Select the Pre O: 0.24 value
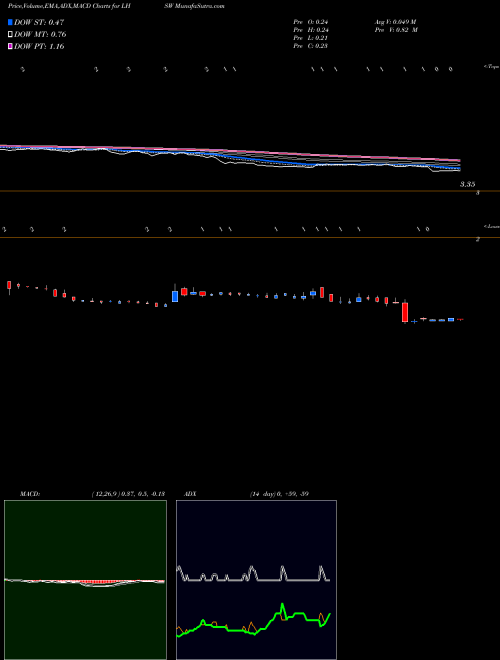The height and width of the screenshot is (660, 500). pyautogui.click(x=311, y=22)
